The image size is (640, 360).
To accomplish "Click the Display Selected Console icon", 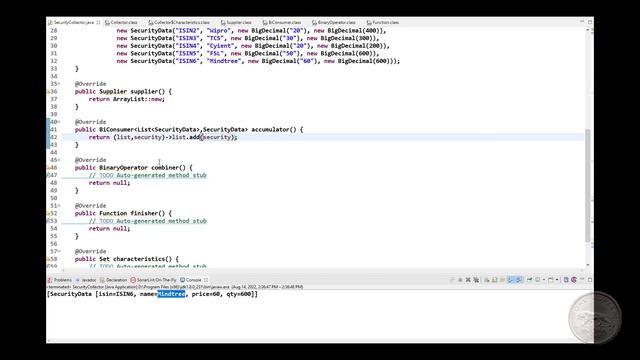I will tap(538, 280).
